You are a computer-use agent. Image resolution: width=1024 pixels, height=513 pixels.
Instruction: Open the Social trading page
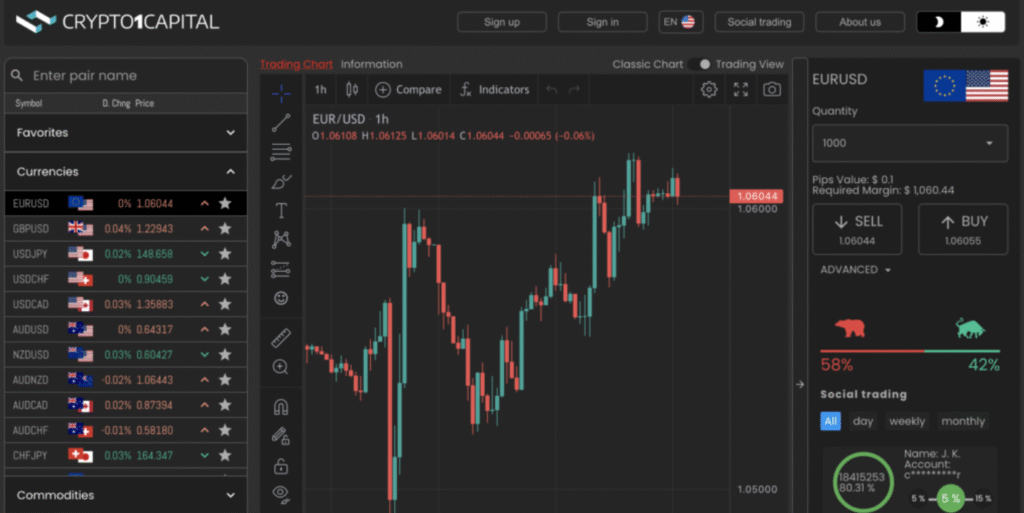[760, 22]
